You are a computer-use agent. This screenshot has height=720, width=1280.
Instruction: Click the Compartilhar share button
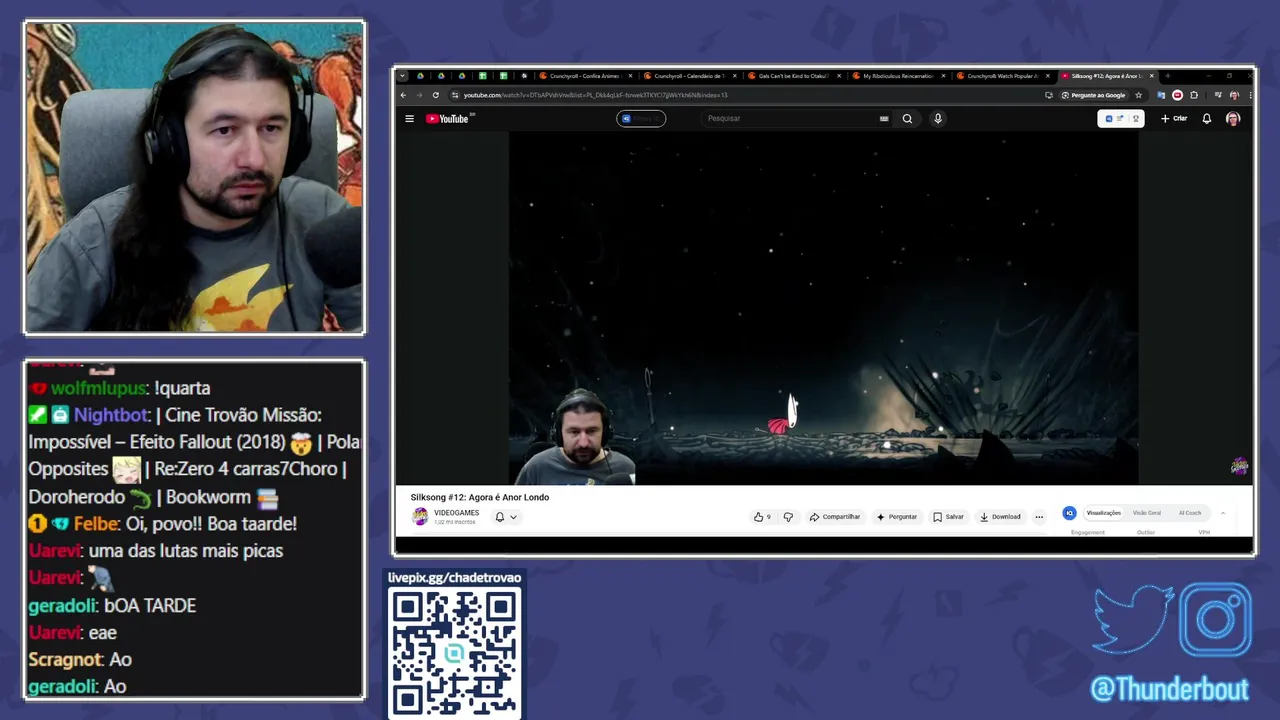(835, 517)
